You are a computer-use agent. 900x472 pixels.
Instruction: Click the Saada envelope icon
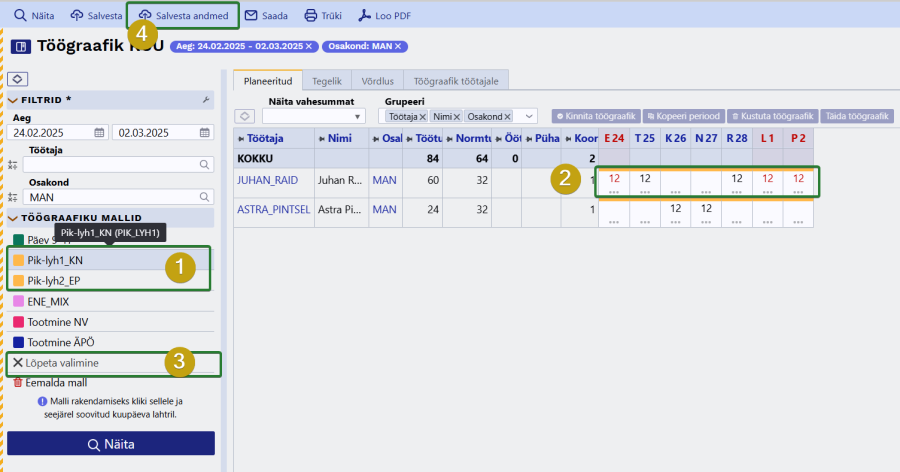251,16
